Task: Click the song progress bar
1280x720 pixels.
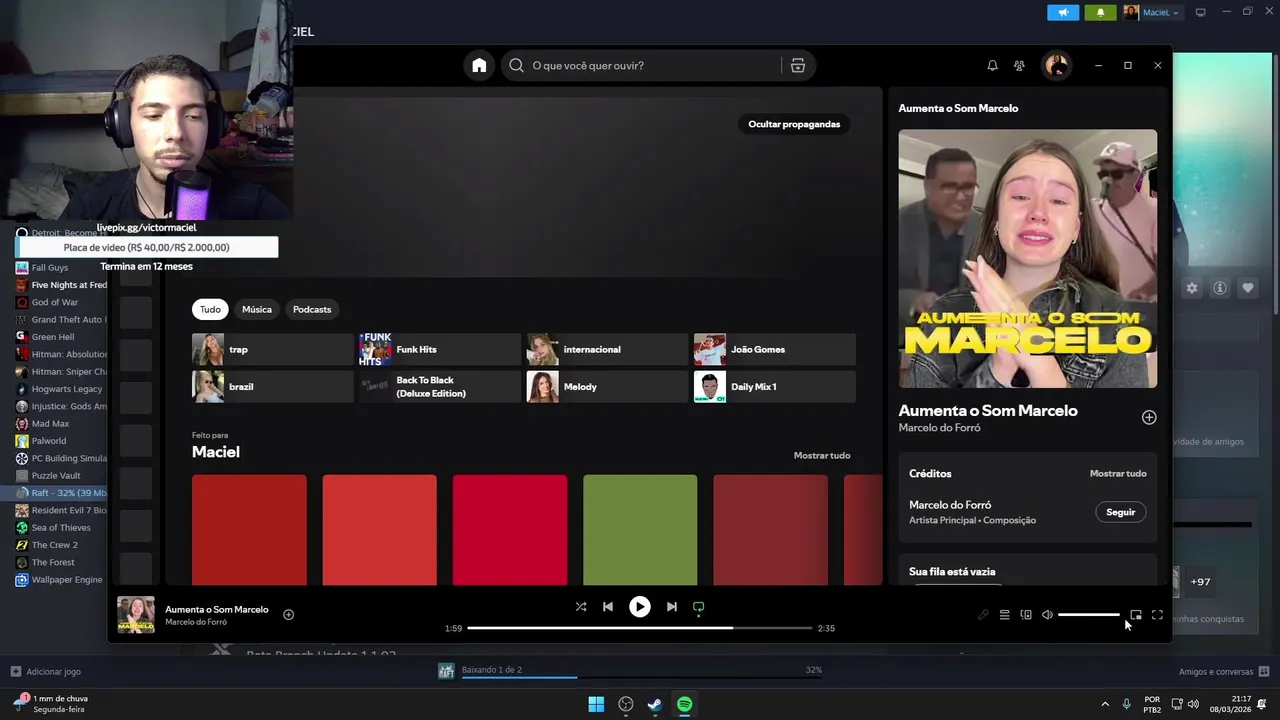Action: 639,628
